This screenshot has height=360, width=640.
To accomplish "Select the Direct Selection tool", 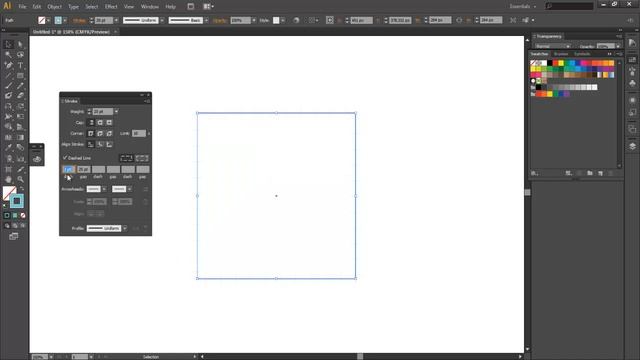I will (x=20, y=44).
